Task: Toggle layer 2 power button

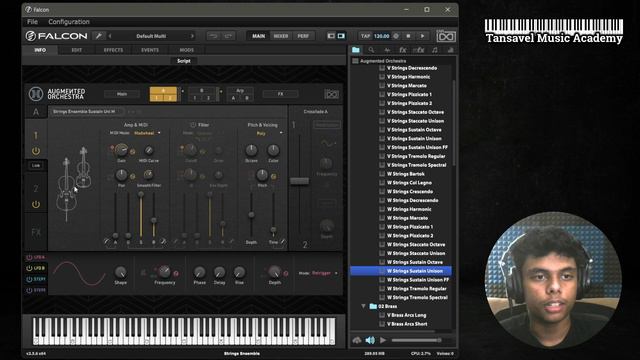Action: click(x=36, y=204)
